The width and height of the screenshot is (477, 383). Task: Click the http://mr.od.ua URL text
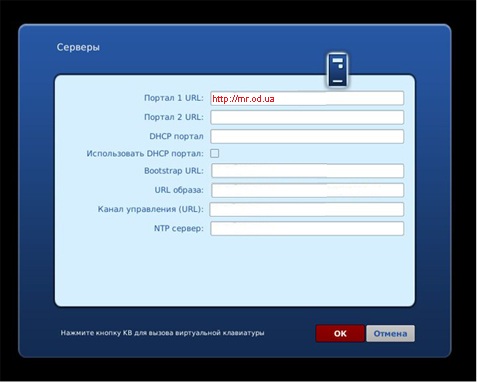pyautogui.click(x=243, y=99)
